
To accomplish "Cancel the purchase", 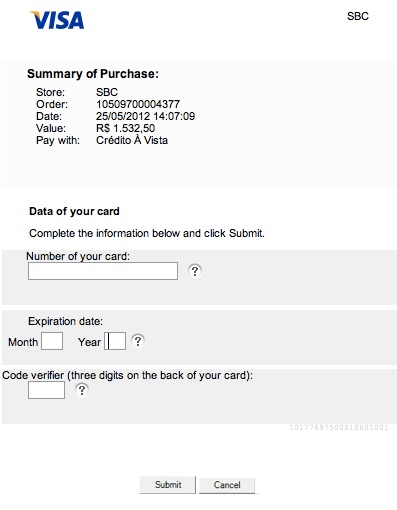I will point(227,485).
